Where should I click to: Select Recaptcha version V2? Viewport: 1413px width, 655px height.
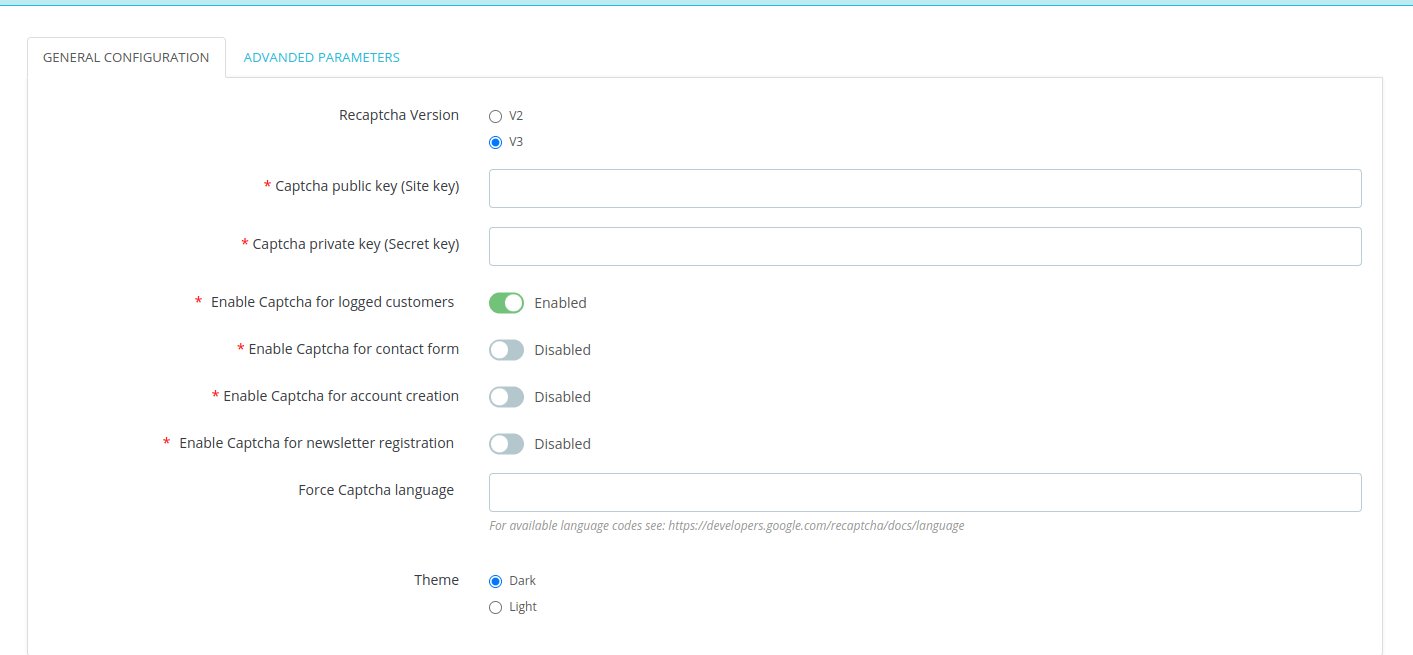click(495, 116)
